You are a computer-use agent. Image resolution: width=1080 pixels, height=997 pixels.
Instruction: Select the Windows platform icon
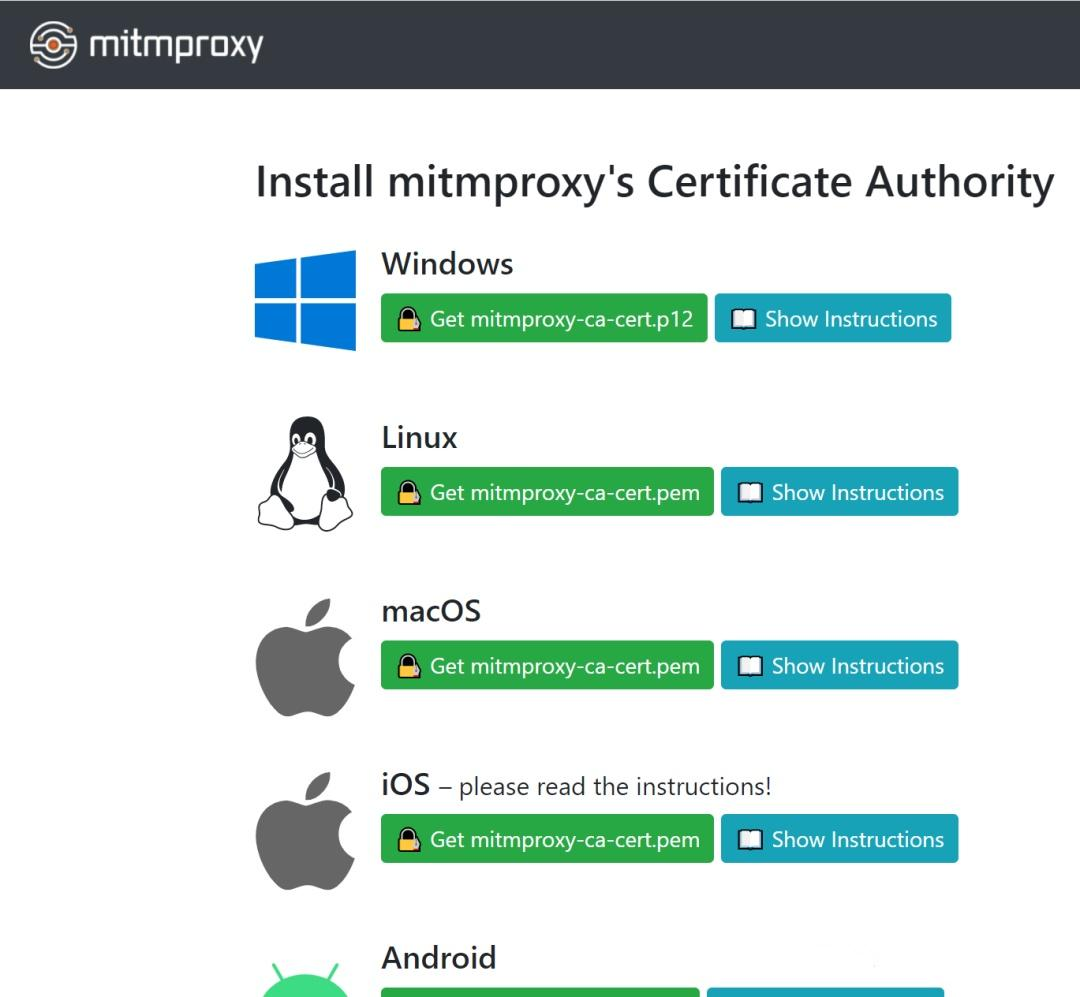click(x=305, y=300)
